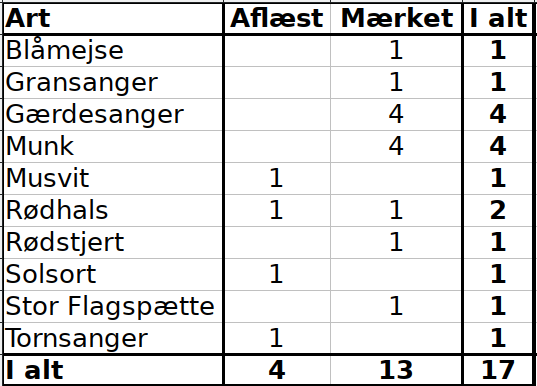Select the I alt column header
The height and width of the screenshot is (386, 537).
(x=498, y=18)
